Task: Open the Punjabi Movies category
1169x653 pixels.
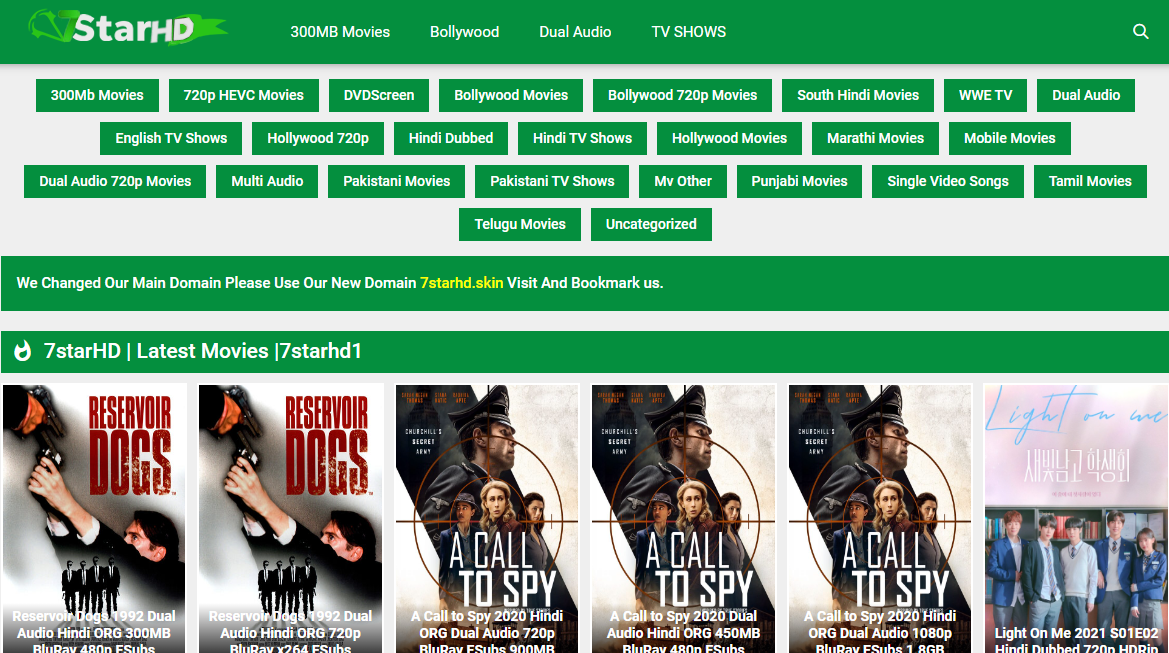Action: pos(799,181)
